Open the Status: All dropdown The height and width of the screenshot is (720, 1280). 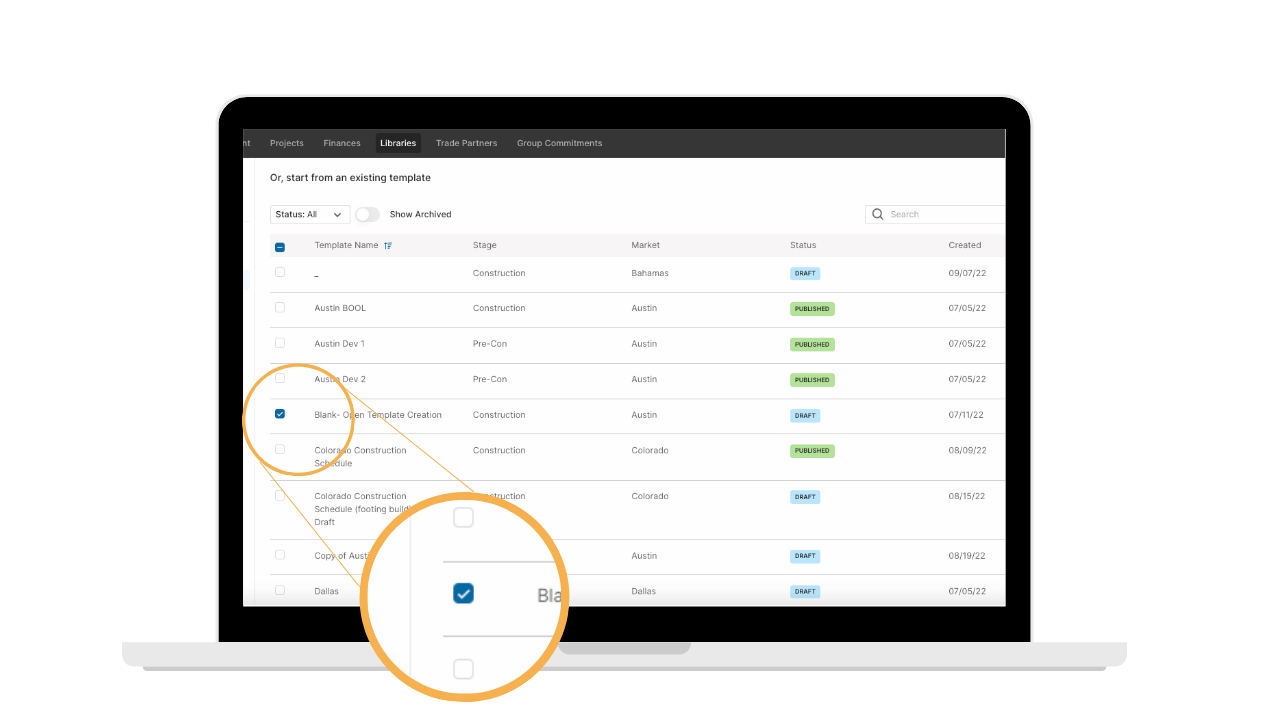tap(310, 214)
